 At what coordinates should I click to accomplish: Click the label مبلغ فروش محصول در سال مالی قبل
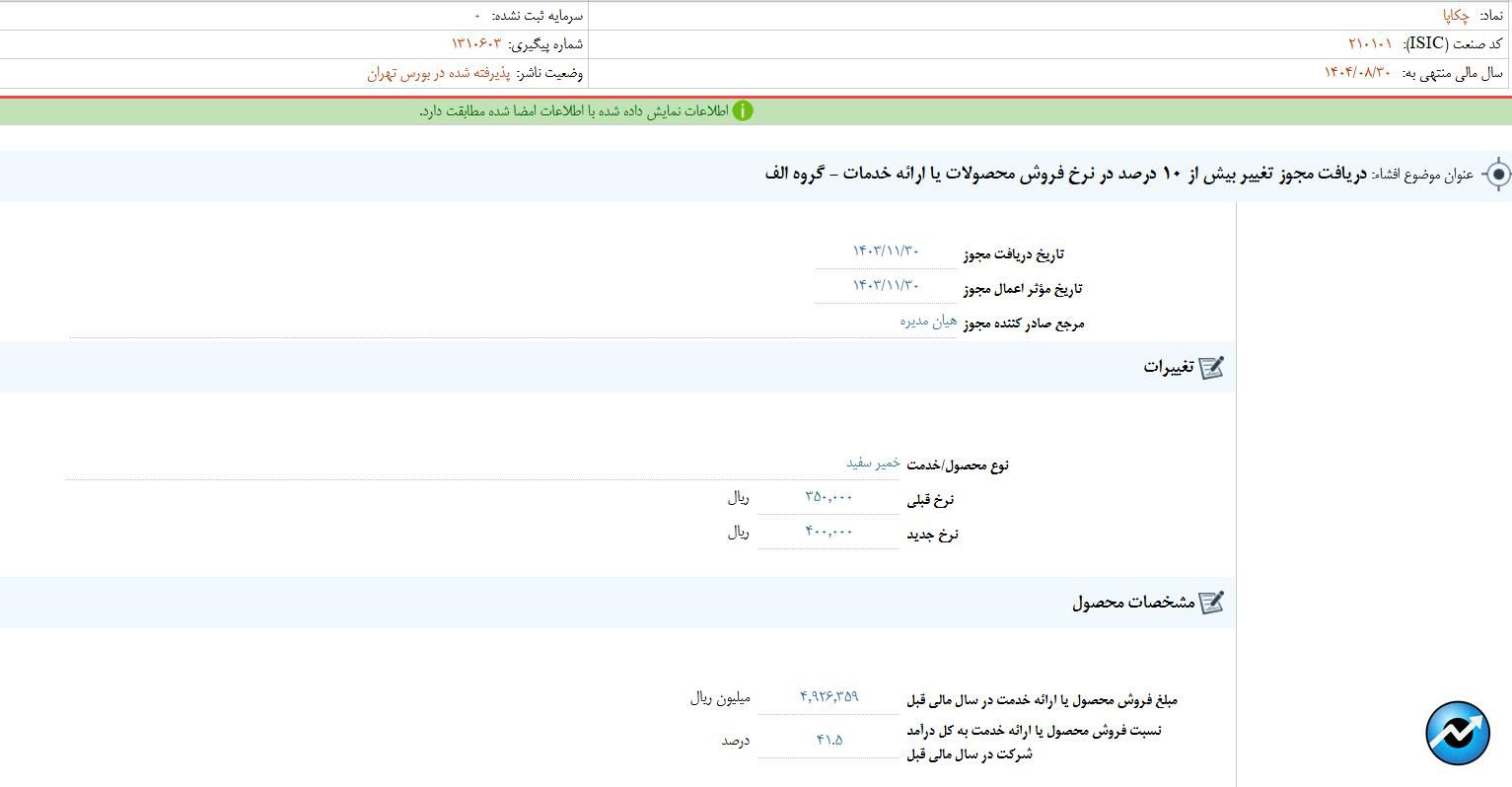tap(1042, 700)
